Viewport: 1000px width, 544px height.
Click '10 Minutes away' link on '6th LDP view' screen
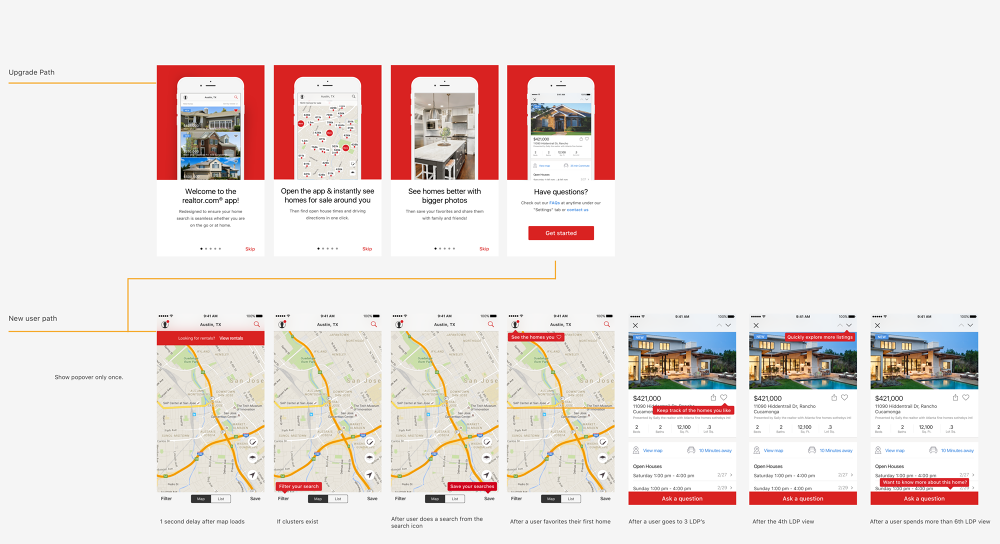pos(957,450)
